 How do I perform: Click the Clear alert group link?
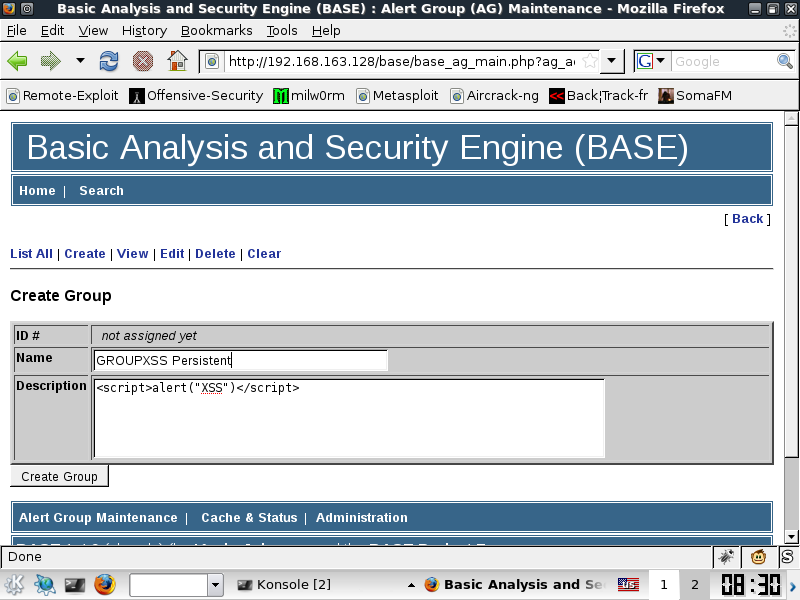tap(264, 254)
